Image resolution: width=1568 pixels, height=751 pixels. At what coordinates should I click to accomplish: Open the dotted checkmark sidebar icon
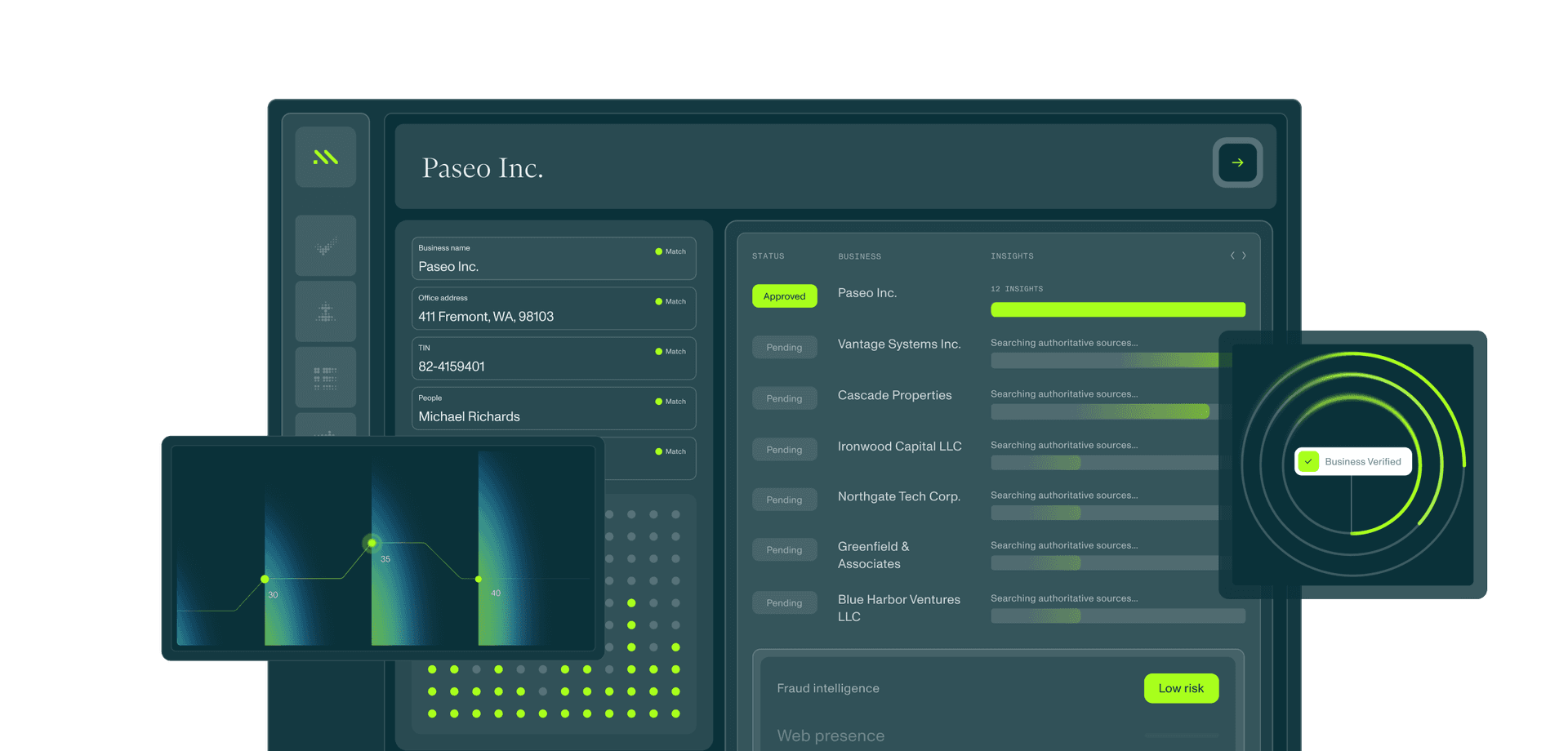coord(325,246)
